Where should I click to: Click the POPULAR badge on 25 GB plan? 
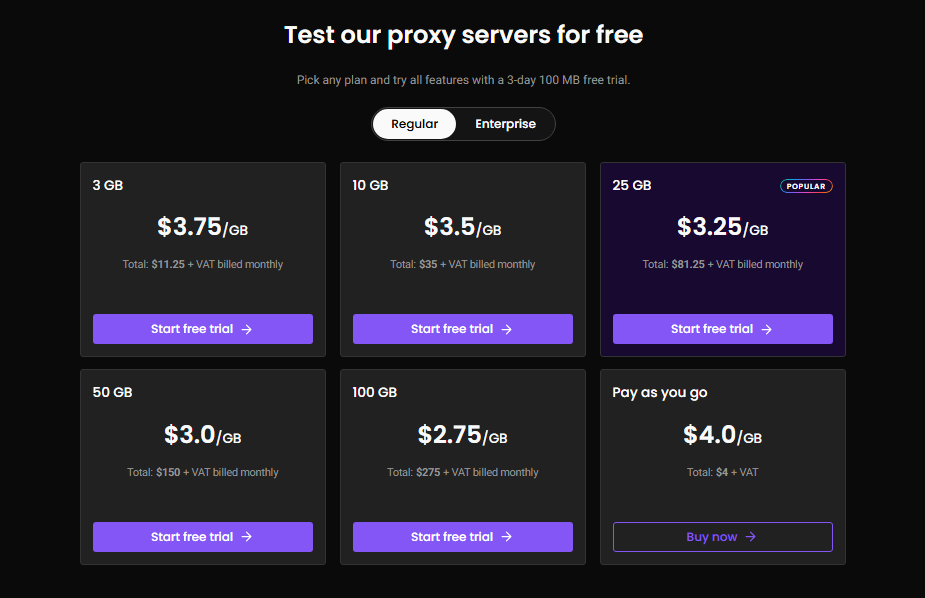806,186
